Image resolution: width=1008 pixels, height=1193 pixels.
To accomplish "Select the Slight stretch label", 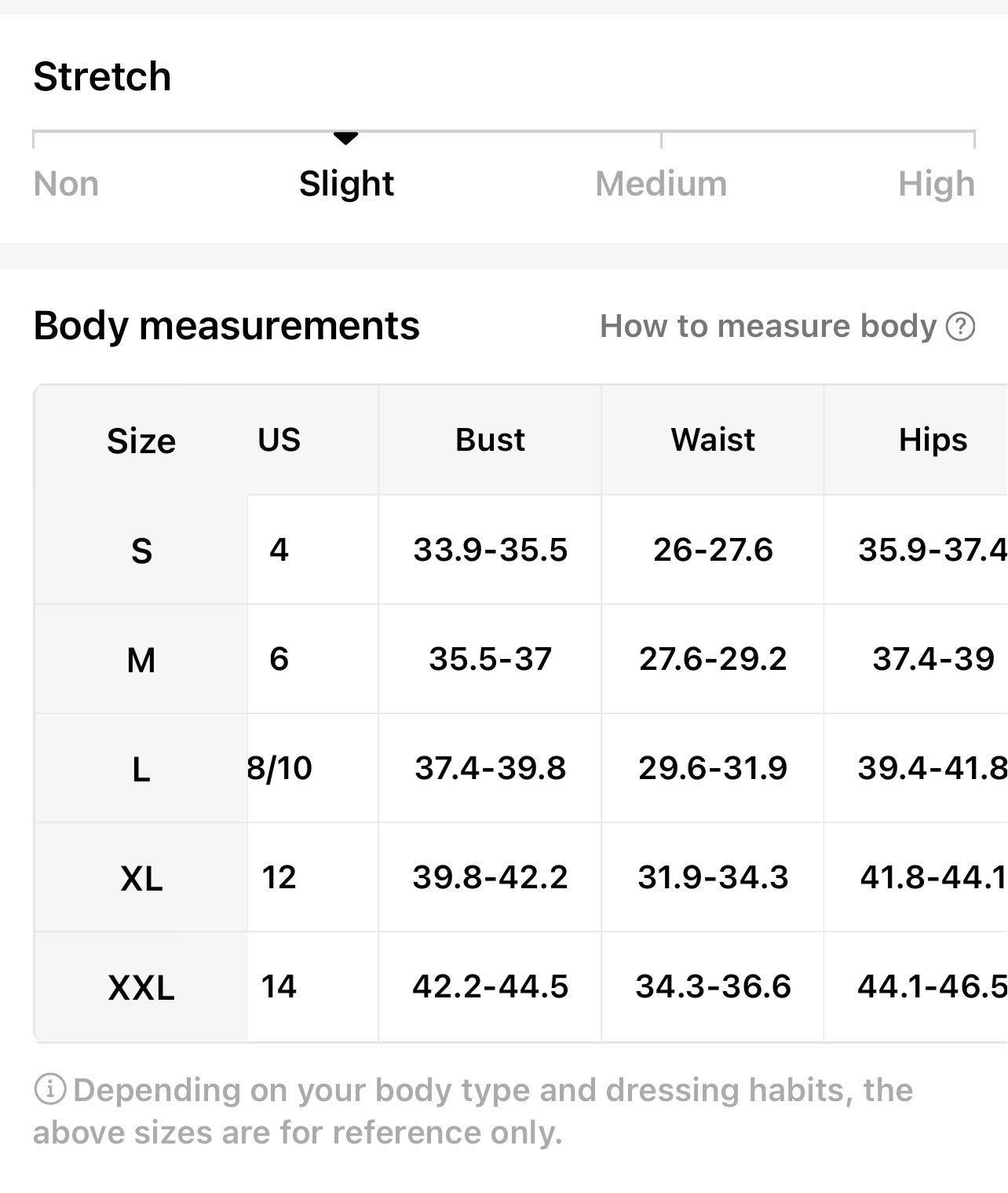I will click(x=346, y=184).
